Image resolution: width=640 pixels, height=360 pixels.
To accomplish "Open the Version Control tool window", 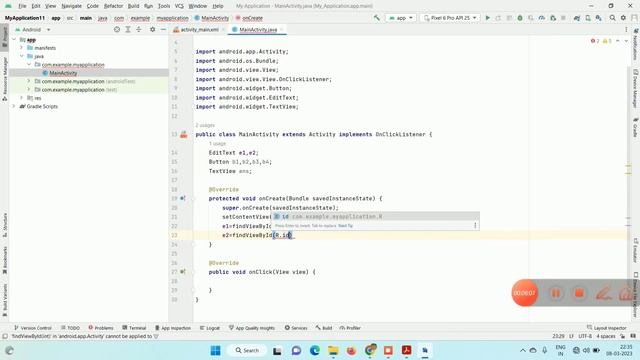I will click(33, 328).
